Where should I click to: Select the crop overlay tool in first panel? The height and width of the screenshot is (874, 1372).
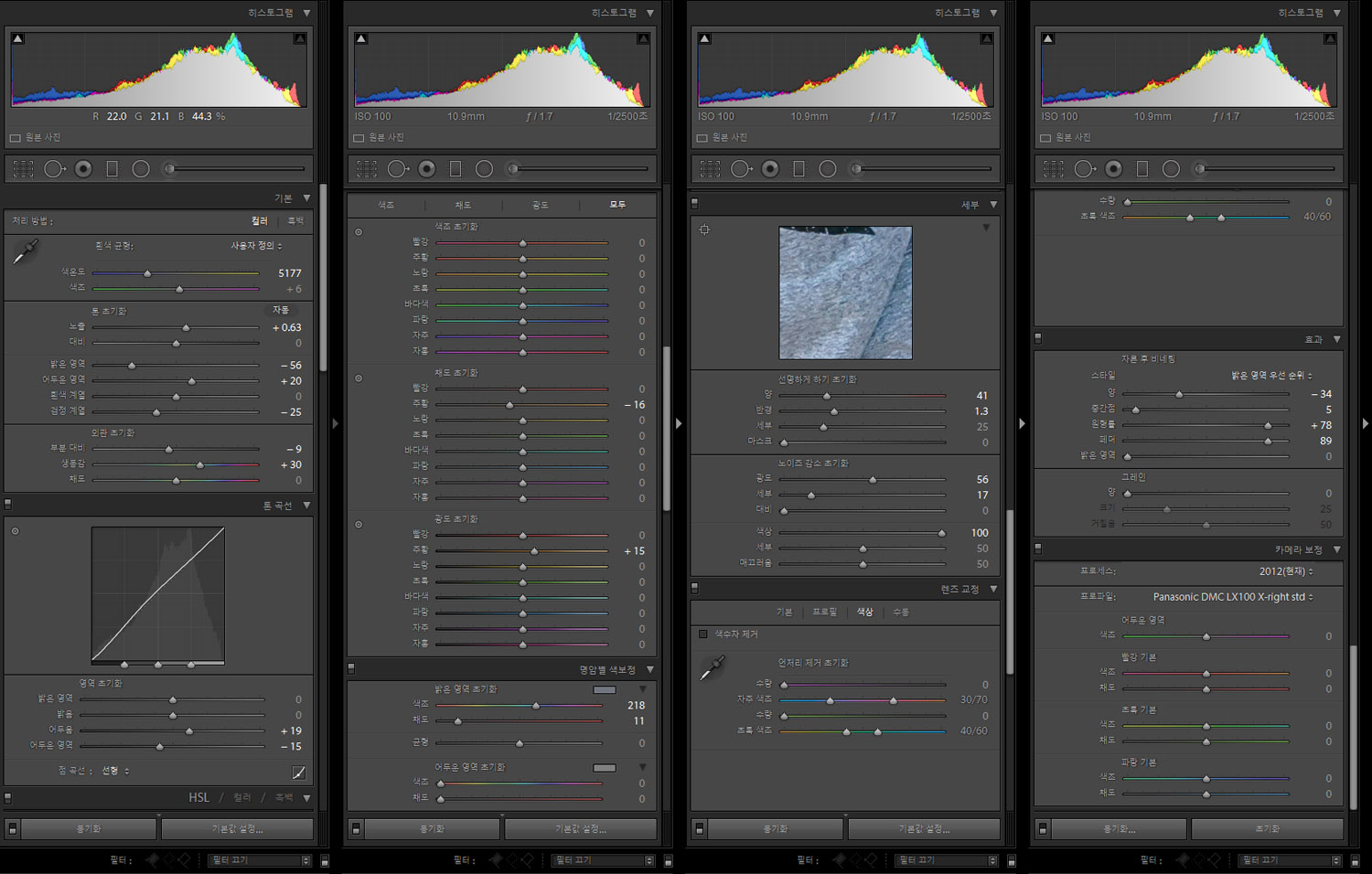point(23,169)
